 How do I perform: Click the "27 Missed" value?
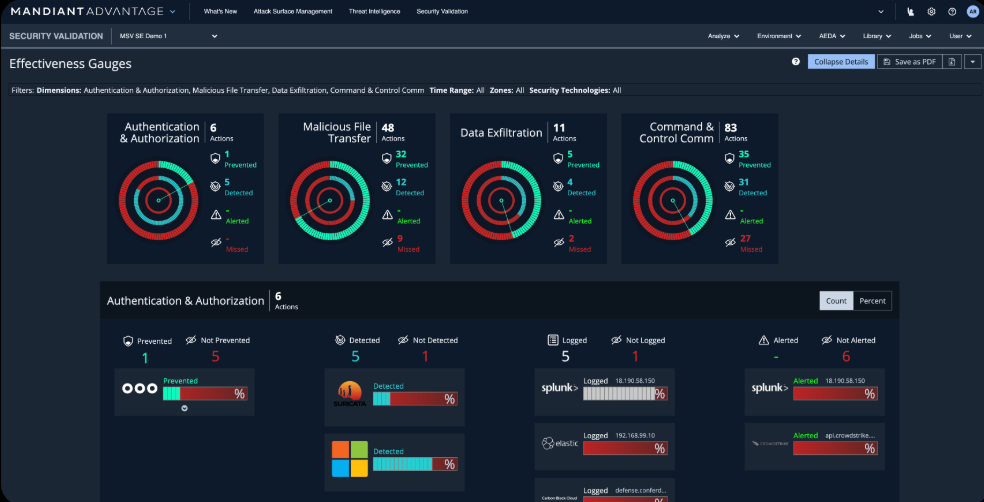[x=750, y=243]
